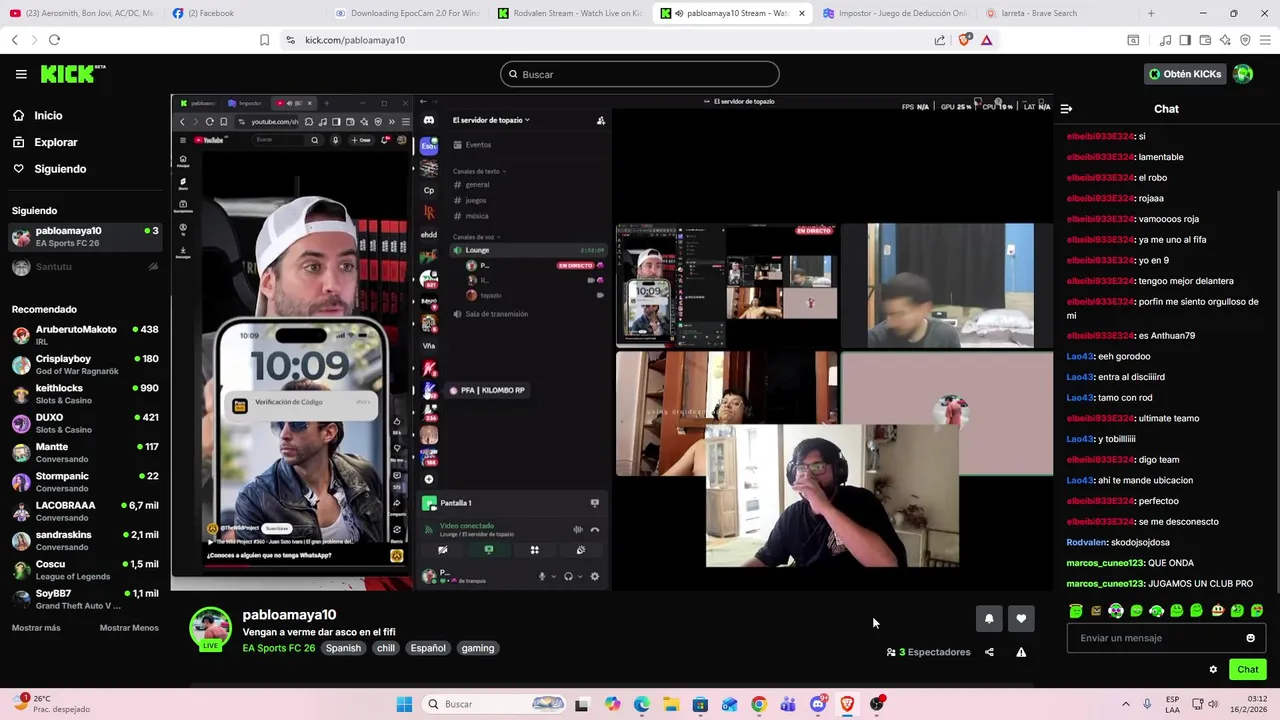Click the Obtén KICKs button
Screen dimensions: 1280x720
coord(1185,74)
